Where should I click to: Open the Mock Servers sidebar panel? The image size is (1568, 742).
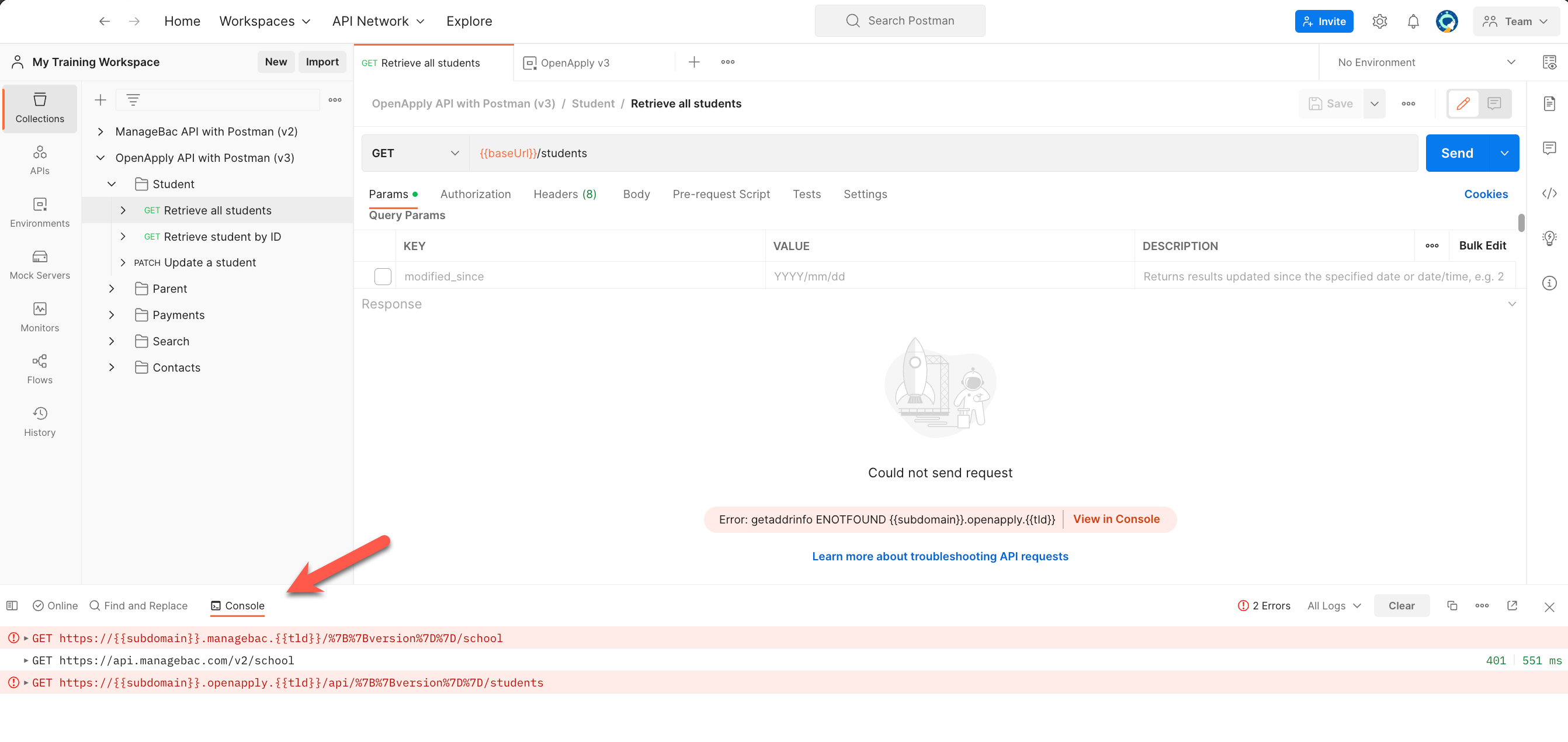[x=40, y=265]
